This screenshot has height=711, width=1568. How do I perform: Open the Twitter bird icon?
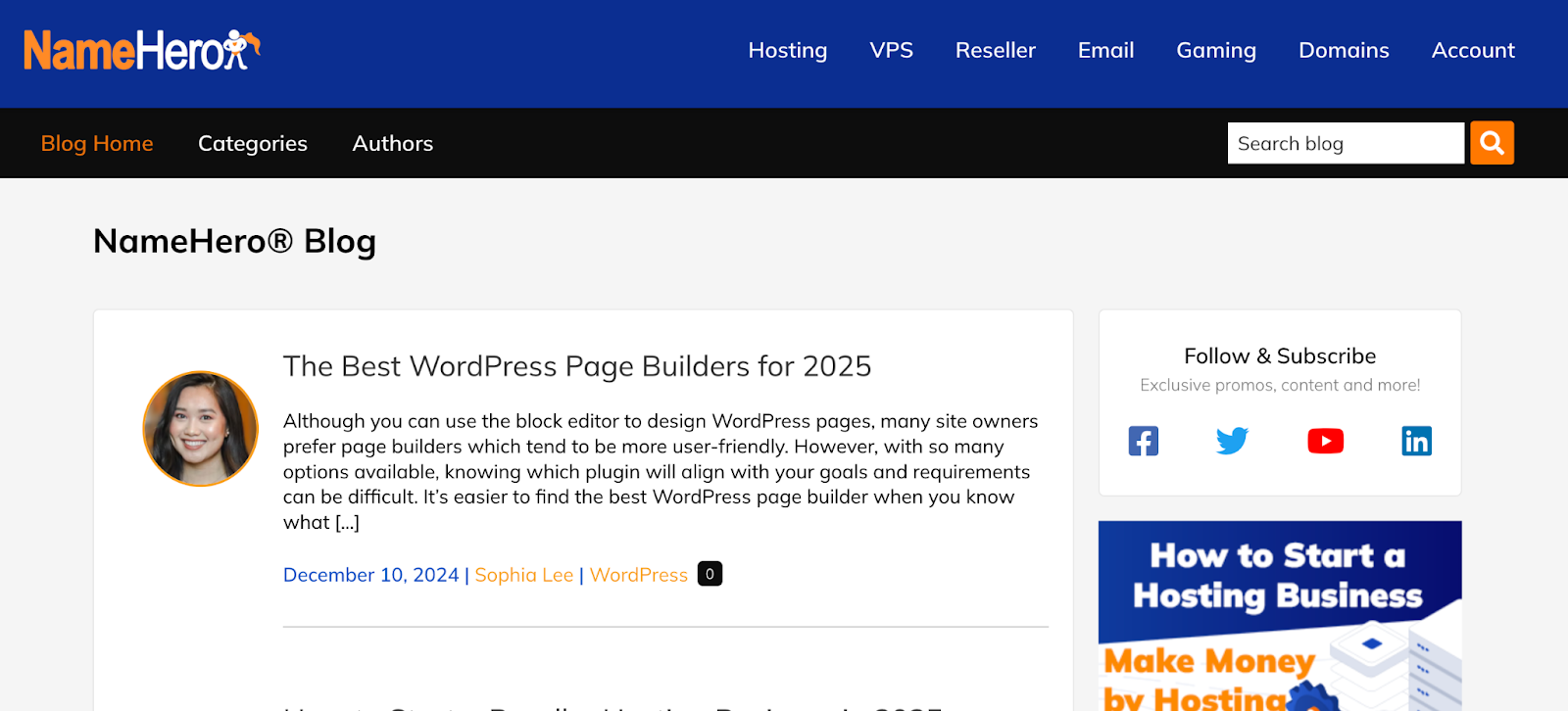[x=1232, y=441]
